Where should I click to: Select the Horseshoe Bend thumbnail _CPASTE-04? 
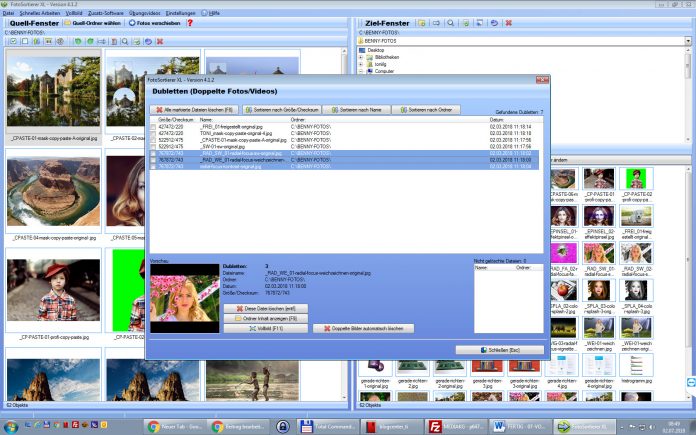coord(53,192)
